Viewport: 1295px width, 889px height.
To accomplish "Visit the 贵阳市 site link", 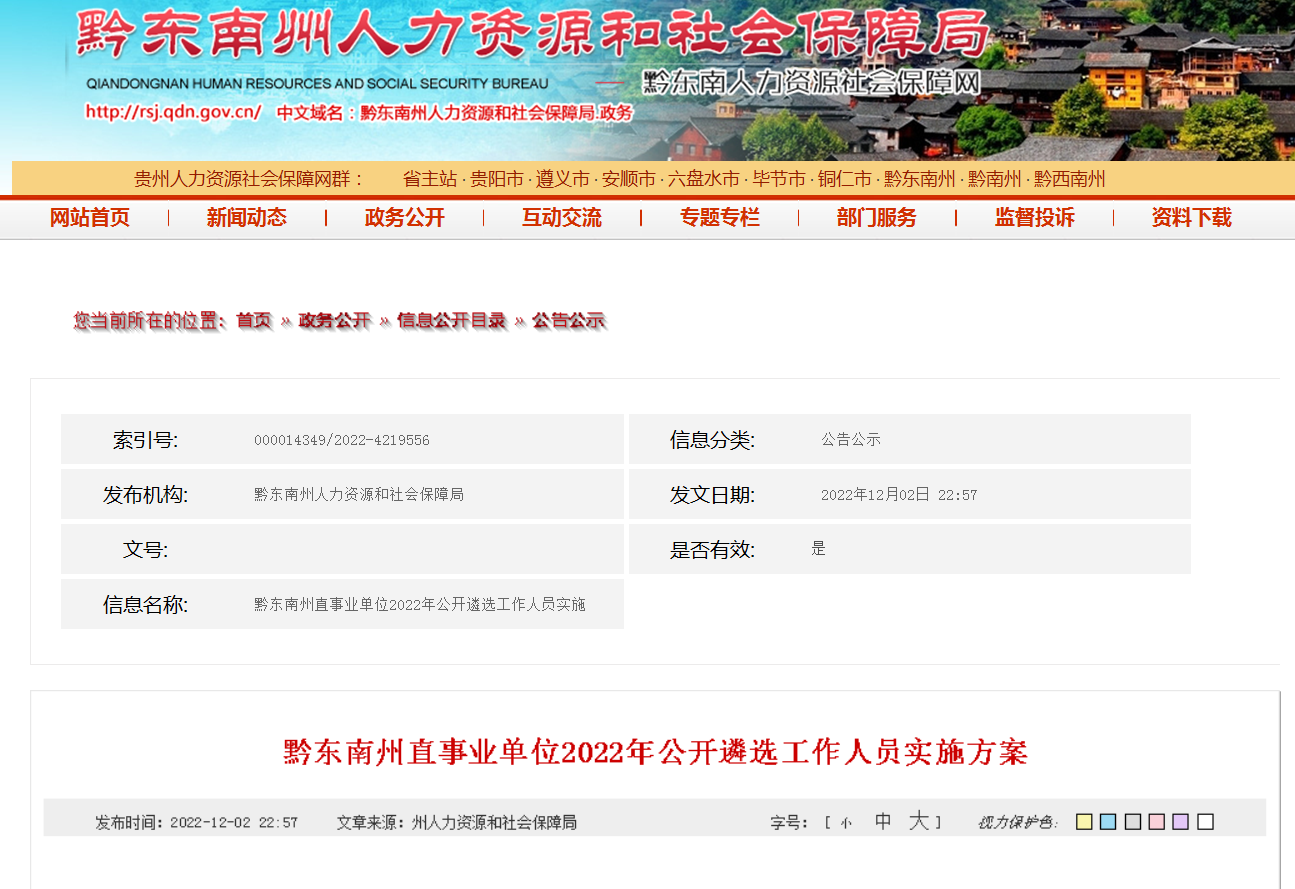I will click(x=497, y=180).
